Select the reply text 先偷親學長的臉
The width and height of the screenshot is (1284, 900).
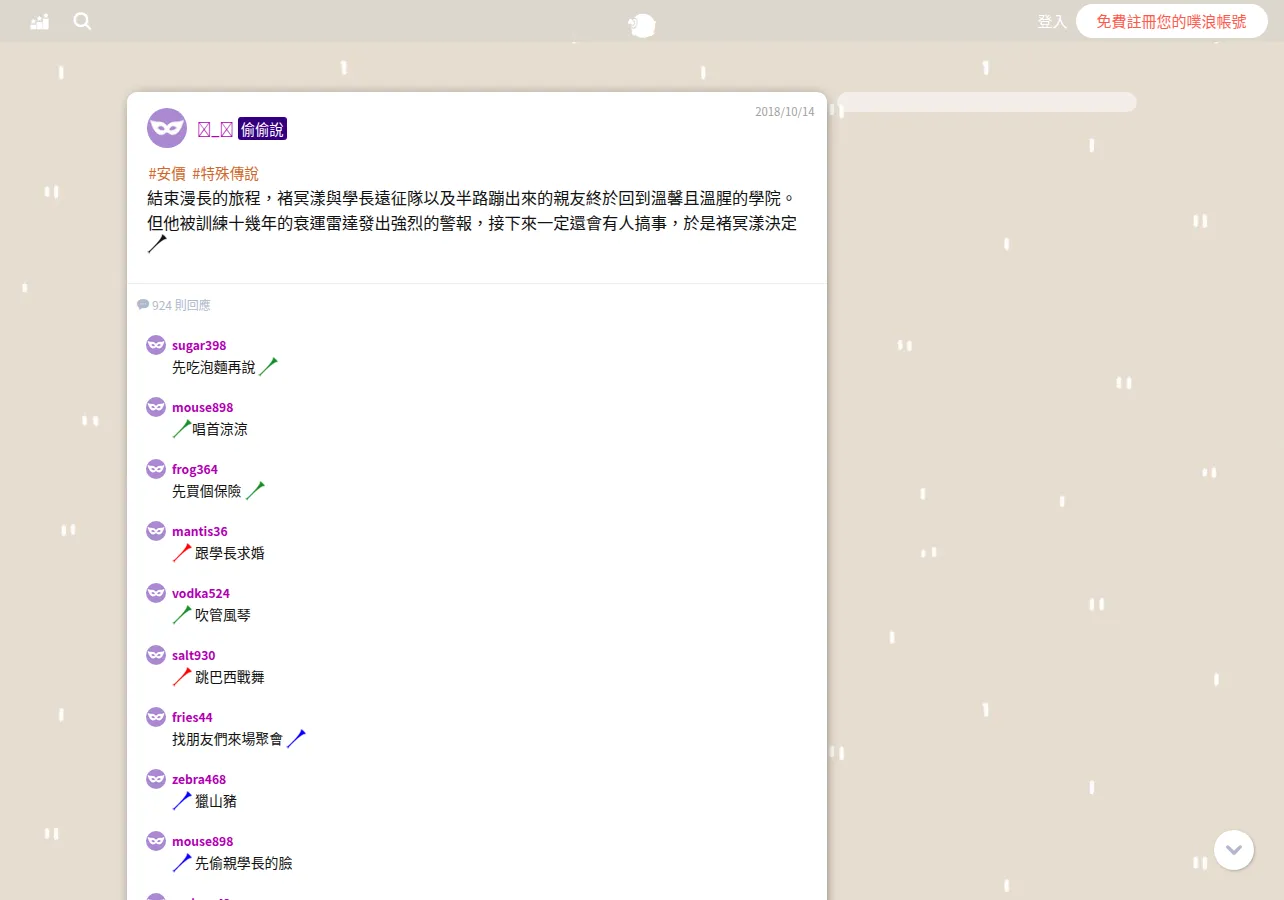(244, 864)
